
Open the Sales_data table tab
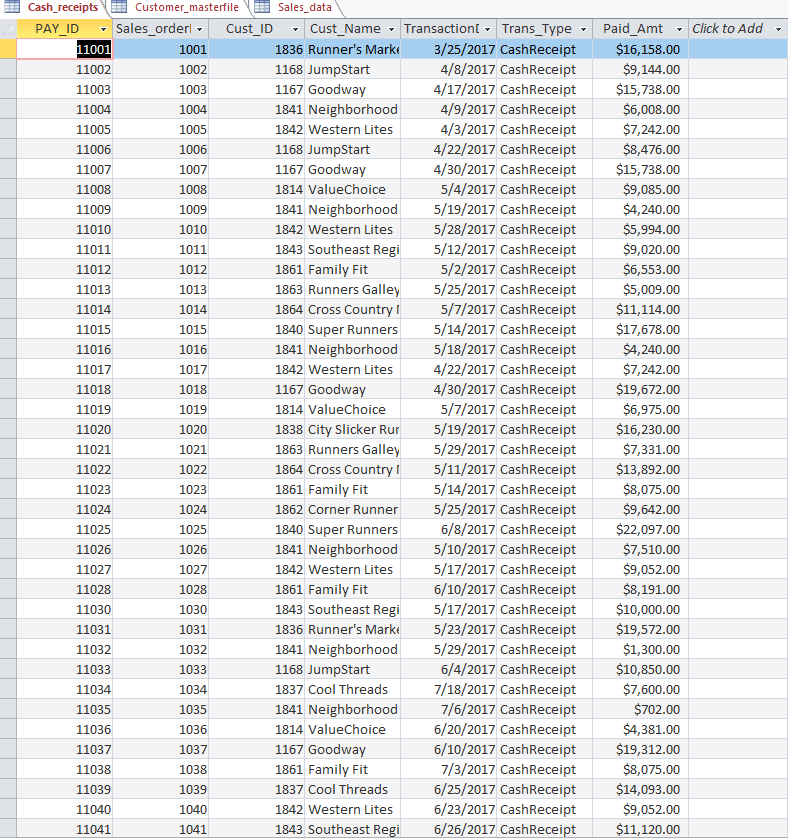(305, 7)
